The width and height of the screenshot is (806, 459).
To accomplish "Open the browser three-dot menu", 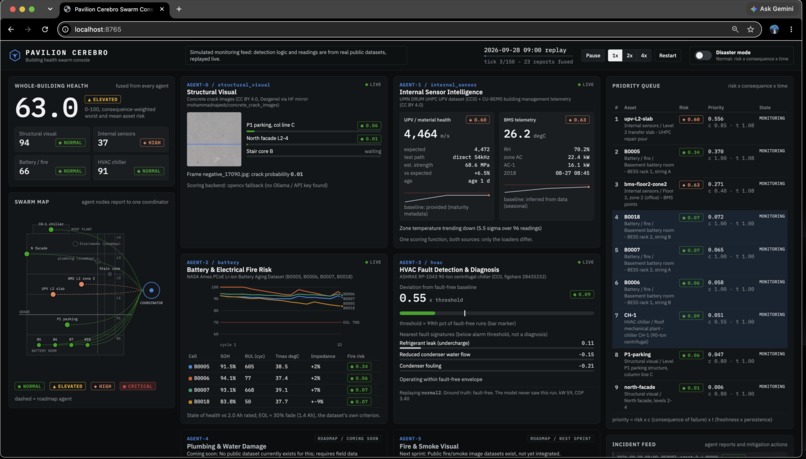I will tap(791, 29).
